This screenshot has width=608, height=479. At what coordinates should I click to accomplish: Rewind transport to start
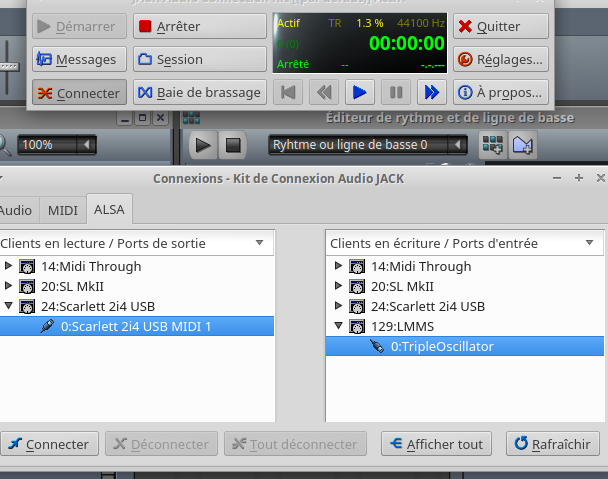click(x=288, y=93)
